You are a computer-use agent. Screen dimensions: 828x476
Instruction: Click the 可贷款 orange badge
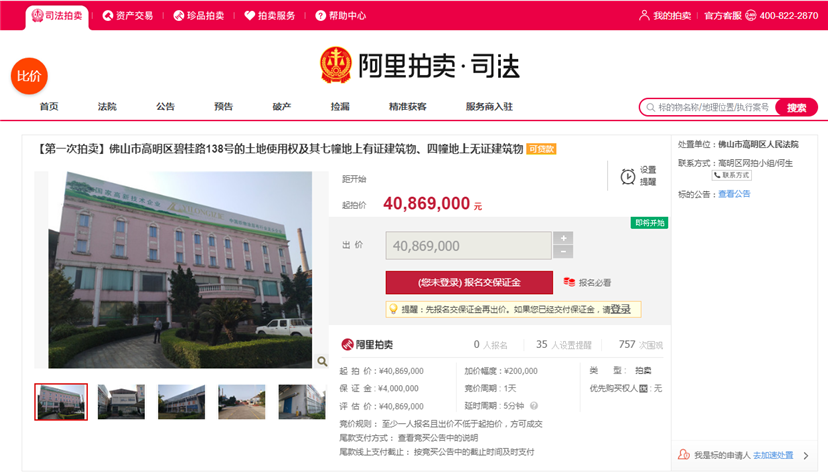pyautogui.click(x=541, y=149)
